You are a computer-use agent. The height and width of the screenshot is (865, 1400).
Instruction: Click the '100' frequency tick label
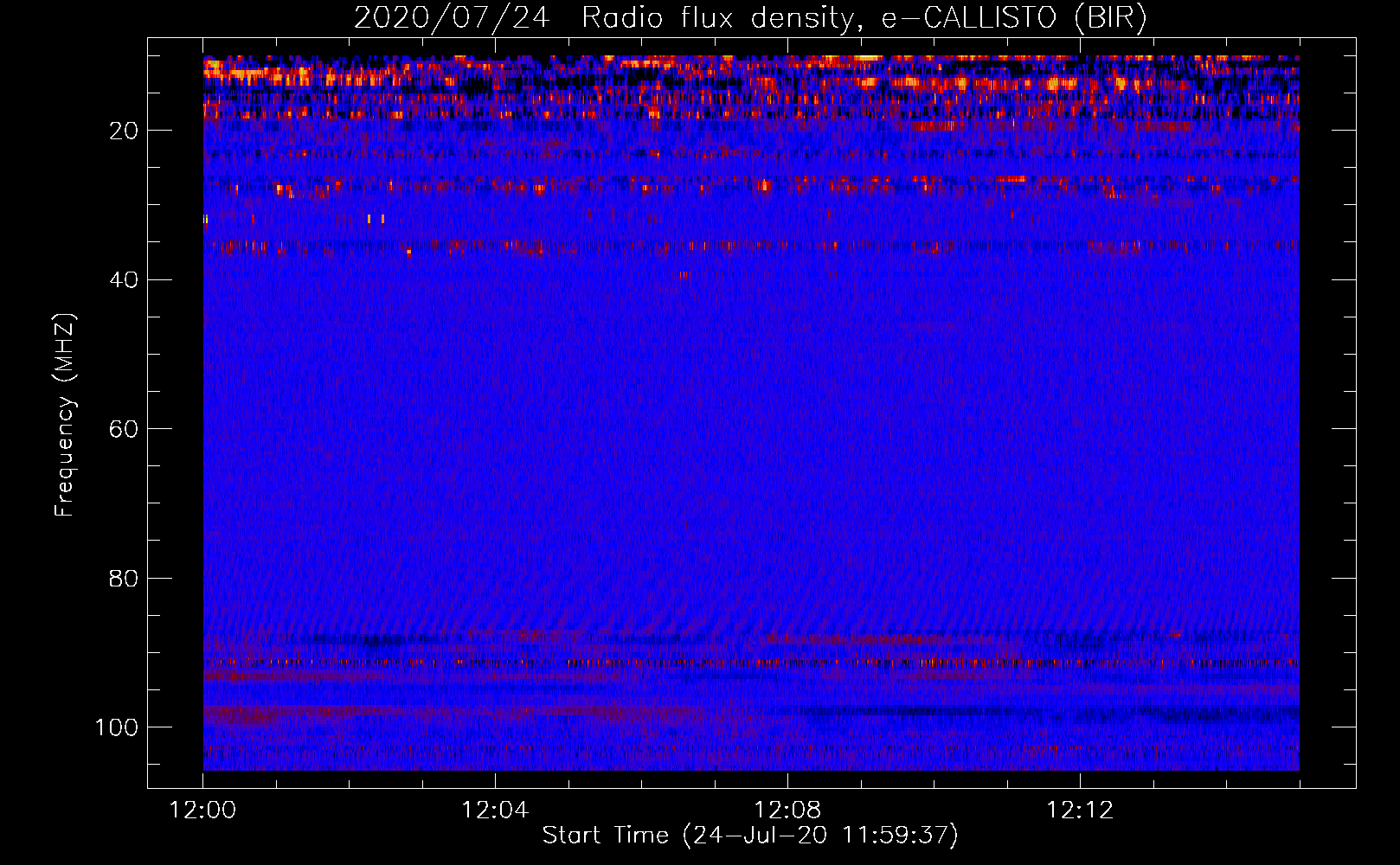[x=117, y=727]
